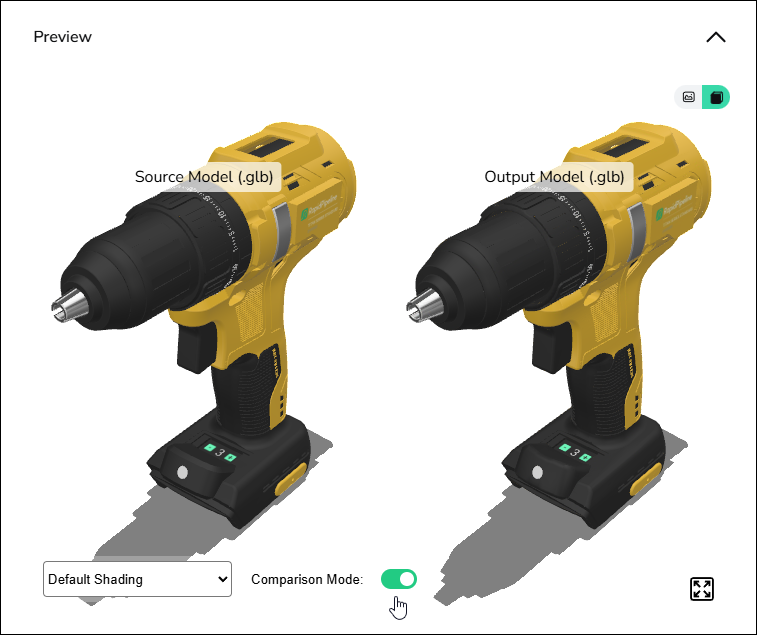This screenshot has width=757, height=635.
Task: Click the Preview section title
Action: [x=62, y=37]
